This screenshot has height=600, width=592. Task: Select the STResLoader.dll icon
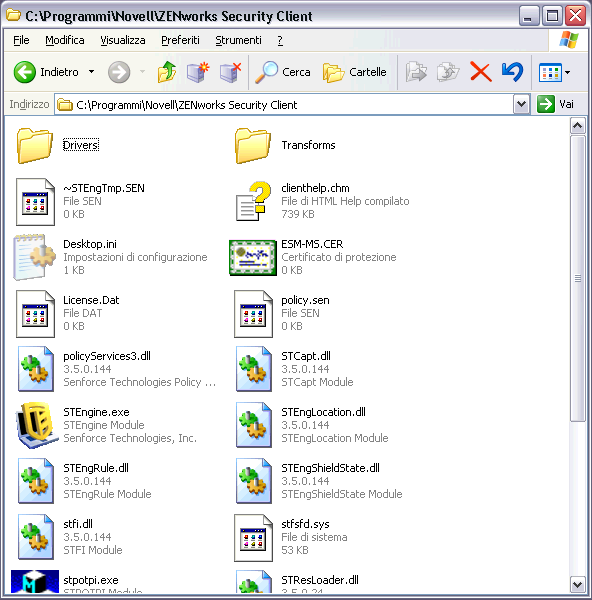pos(254,581)
